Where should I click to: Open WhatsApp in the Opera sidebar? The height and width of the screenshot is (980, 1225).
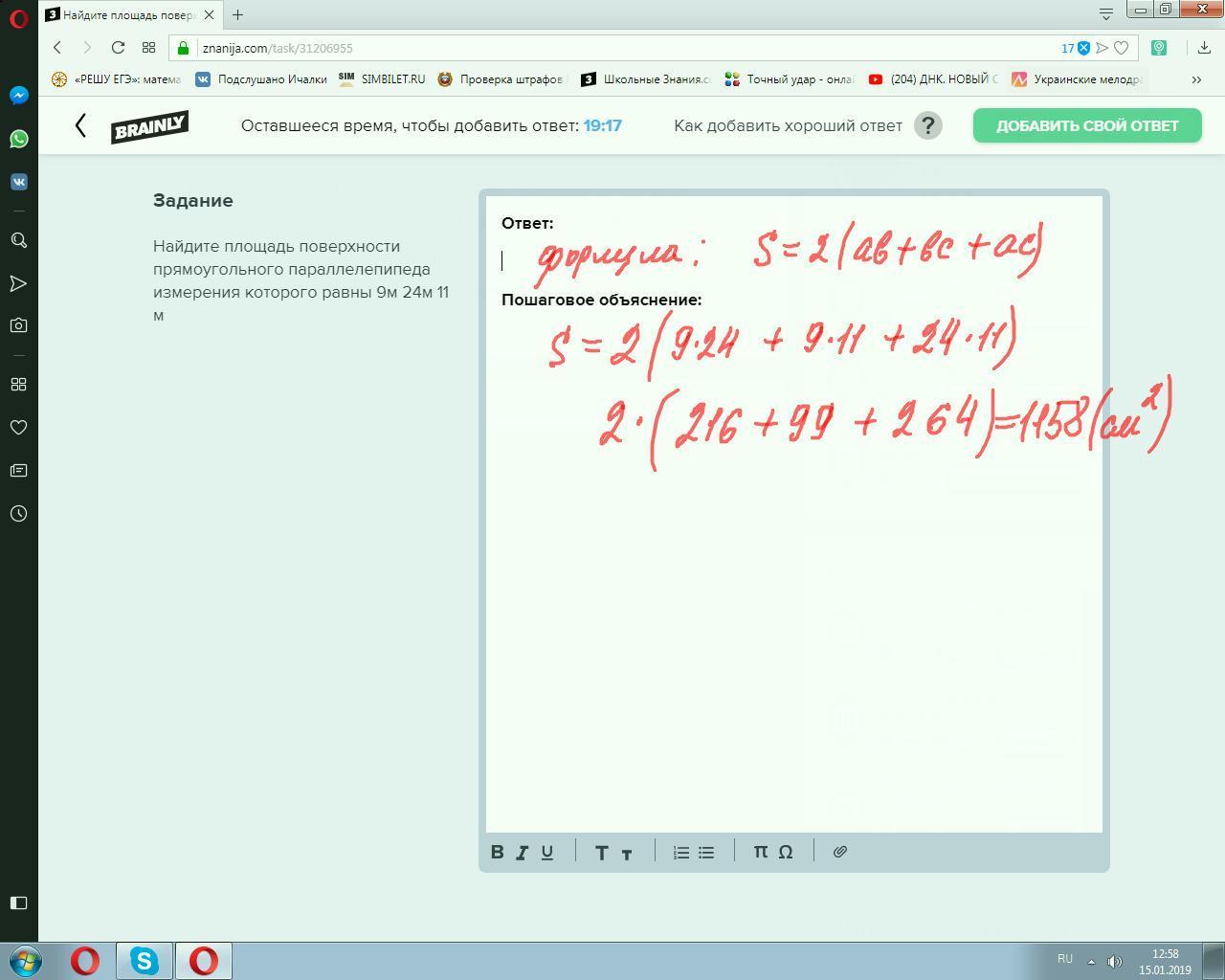pyautogui.click(x=18, y=139)
